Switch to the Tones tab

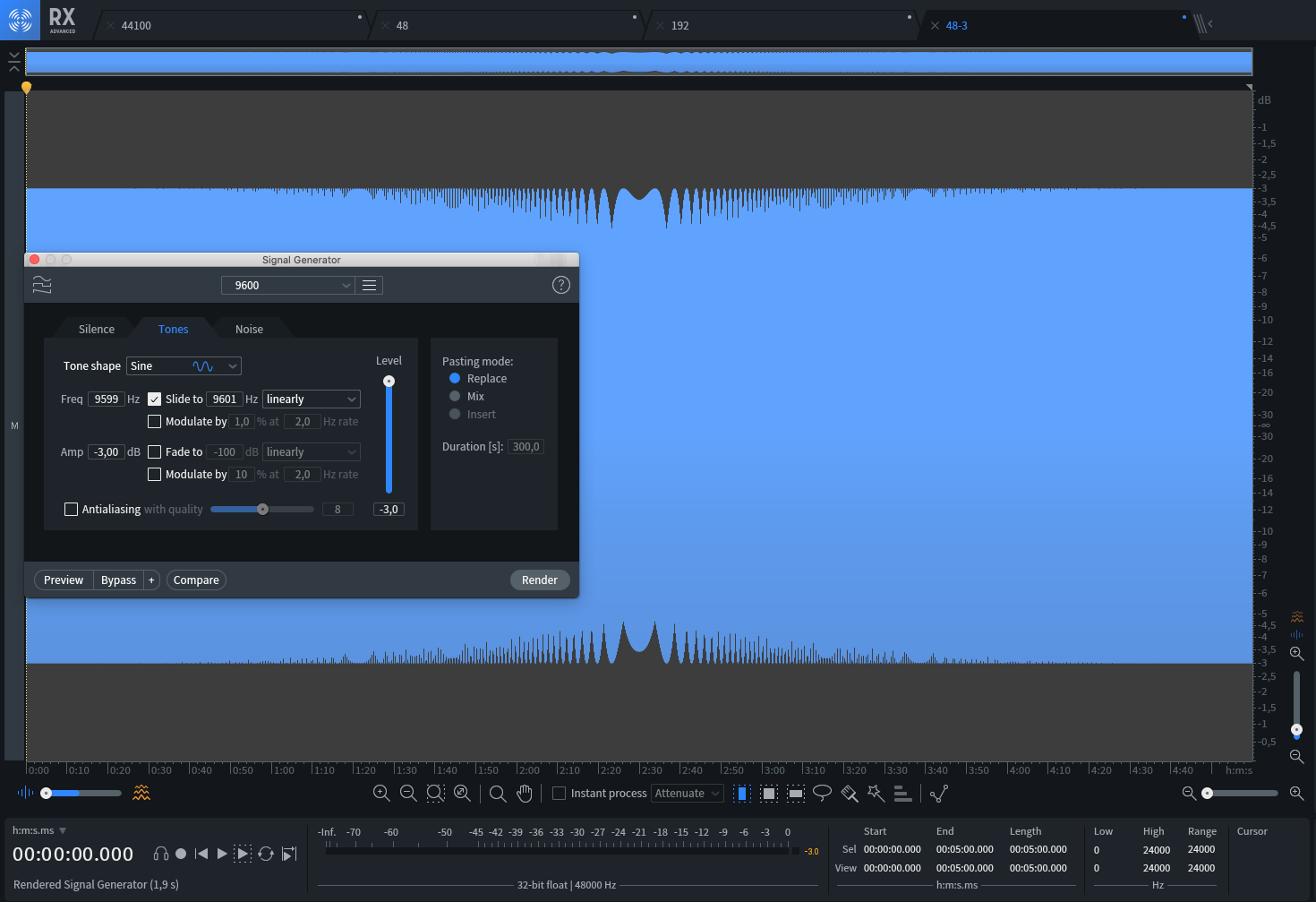tap(174, 330)
